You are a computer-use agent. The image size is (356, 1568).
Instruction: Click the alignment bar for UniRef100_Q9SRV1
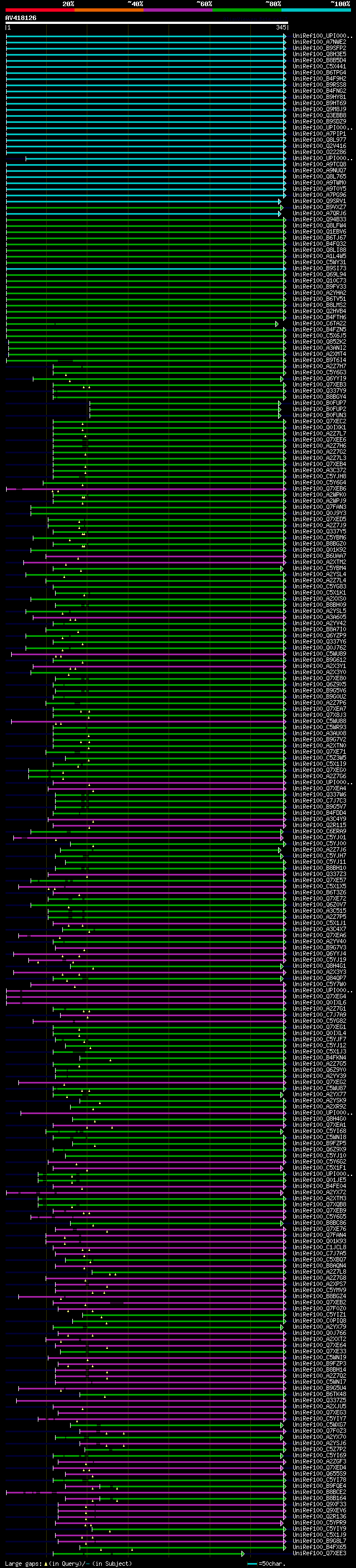pos(144,201)
